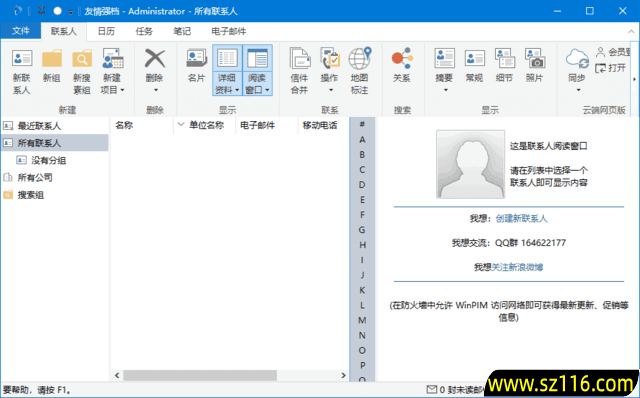Screen dimensions: 640x398
Task: Jump to # in the alphabet index
Action: click(x=362, y=124)
